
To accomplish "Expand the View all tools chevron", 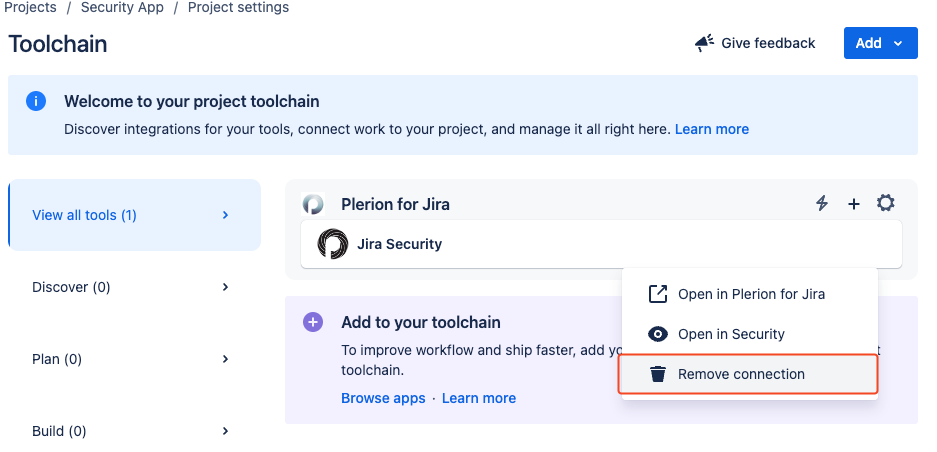I will click(225, 215).
